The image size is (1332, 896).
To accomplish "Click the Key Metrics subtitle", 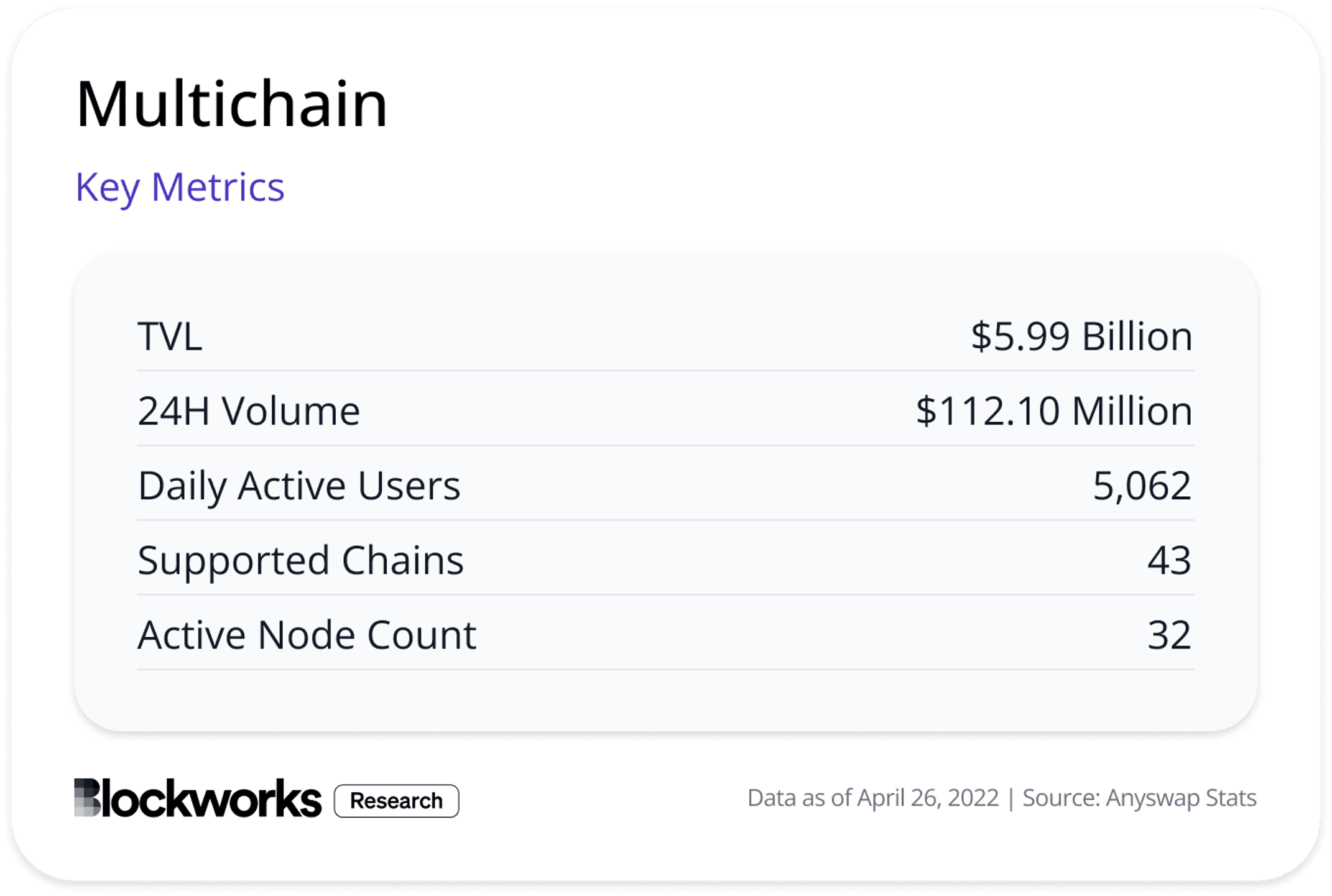I will pyautogui.click(x=180, y=187).
